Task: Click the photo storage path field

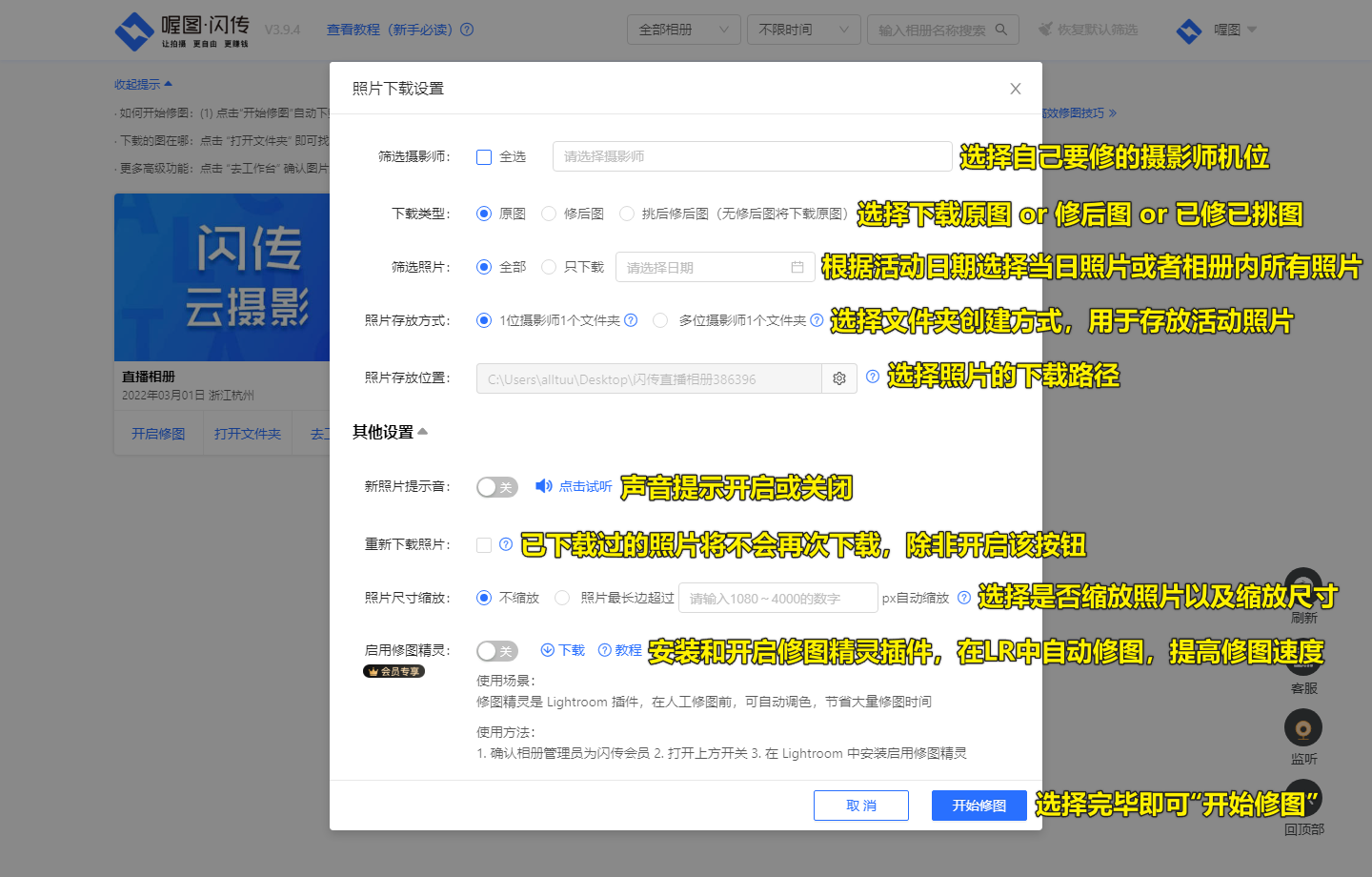Action: pyautogui.click(x=649, y=378)
